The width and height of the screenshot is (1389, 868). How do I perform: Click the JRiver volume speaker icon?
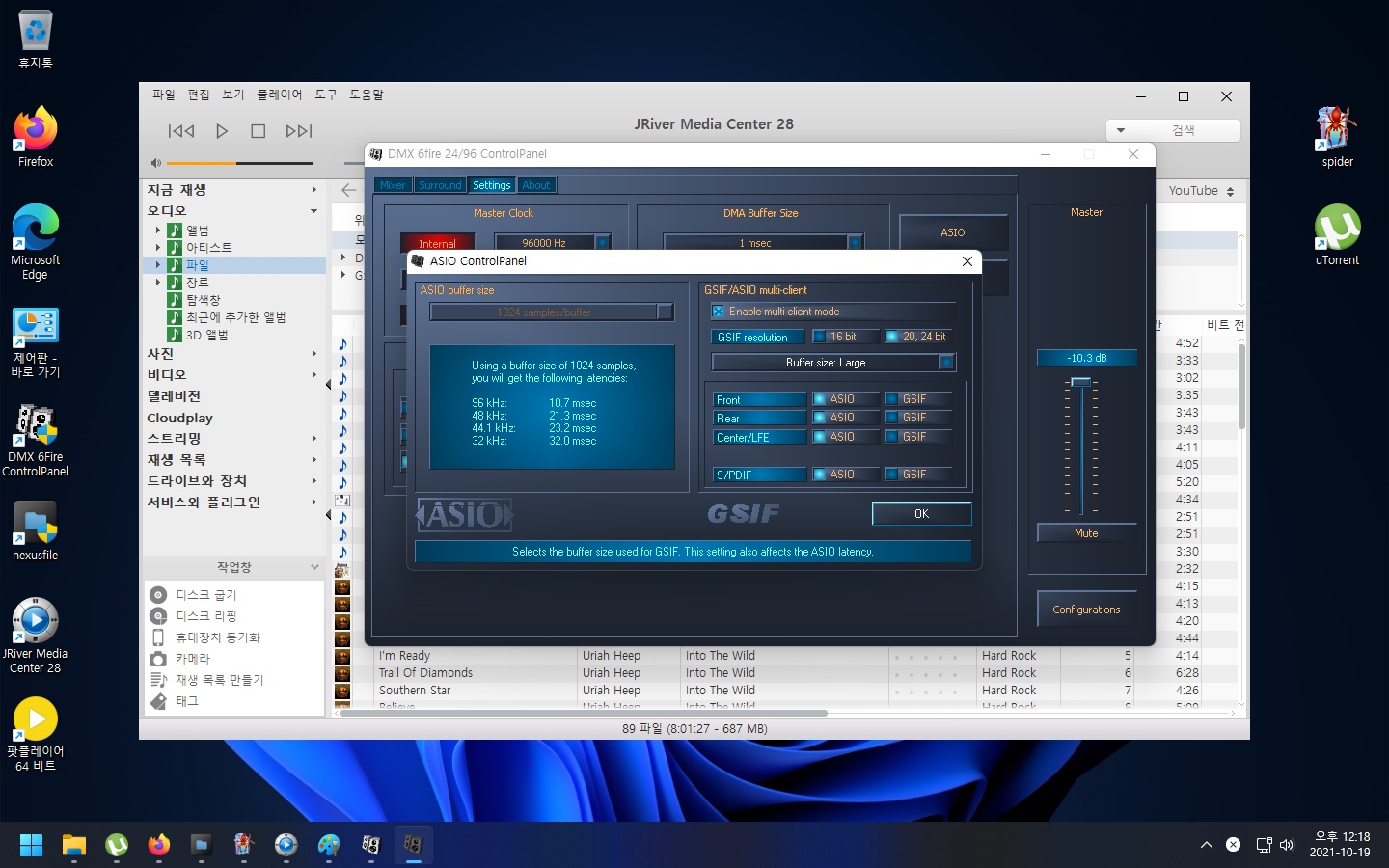click(156, 163)
